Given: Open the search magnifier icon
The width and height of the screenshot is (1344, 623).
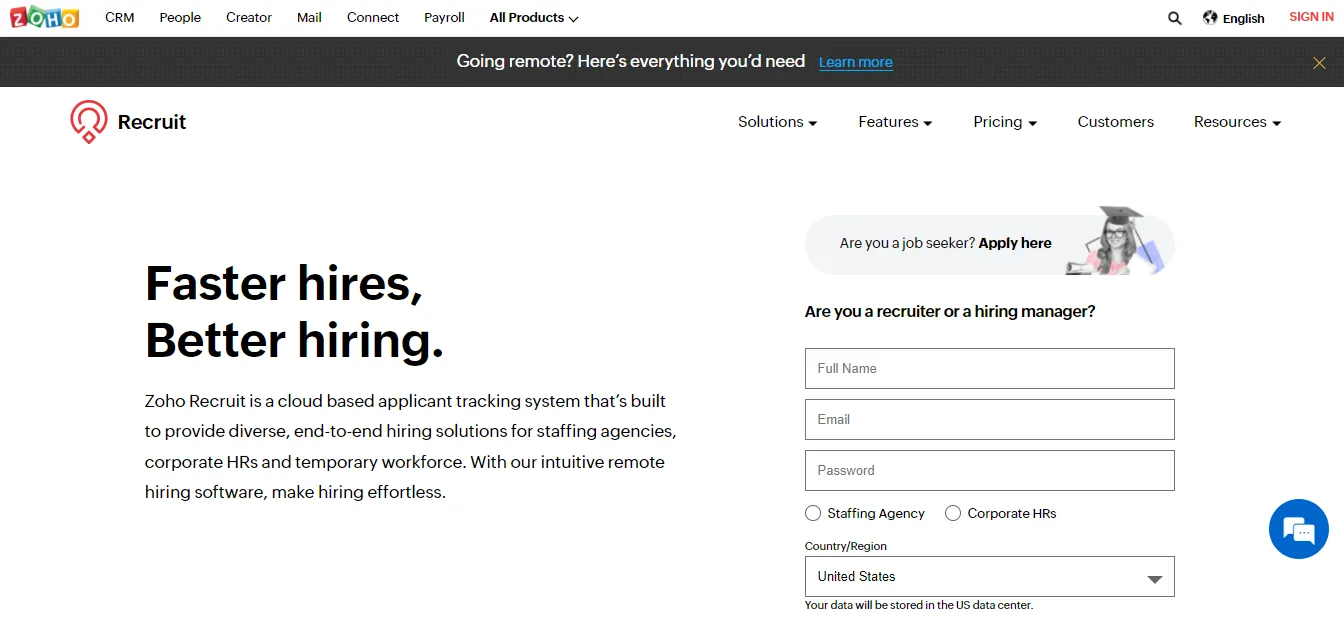Looking at the screenshot, I should click(x=1175, y=18).
